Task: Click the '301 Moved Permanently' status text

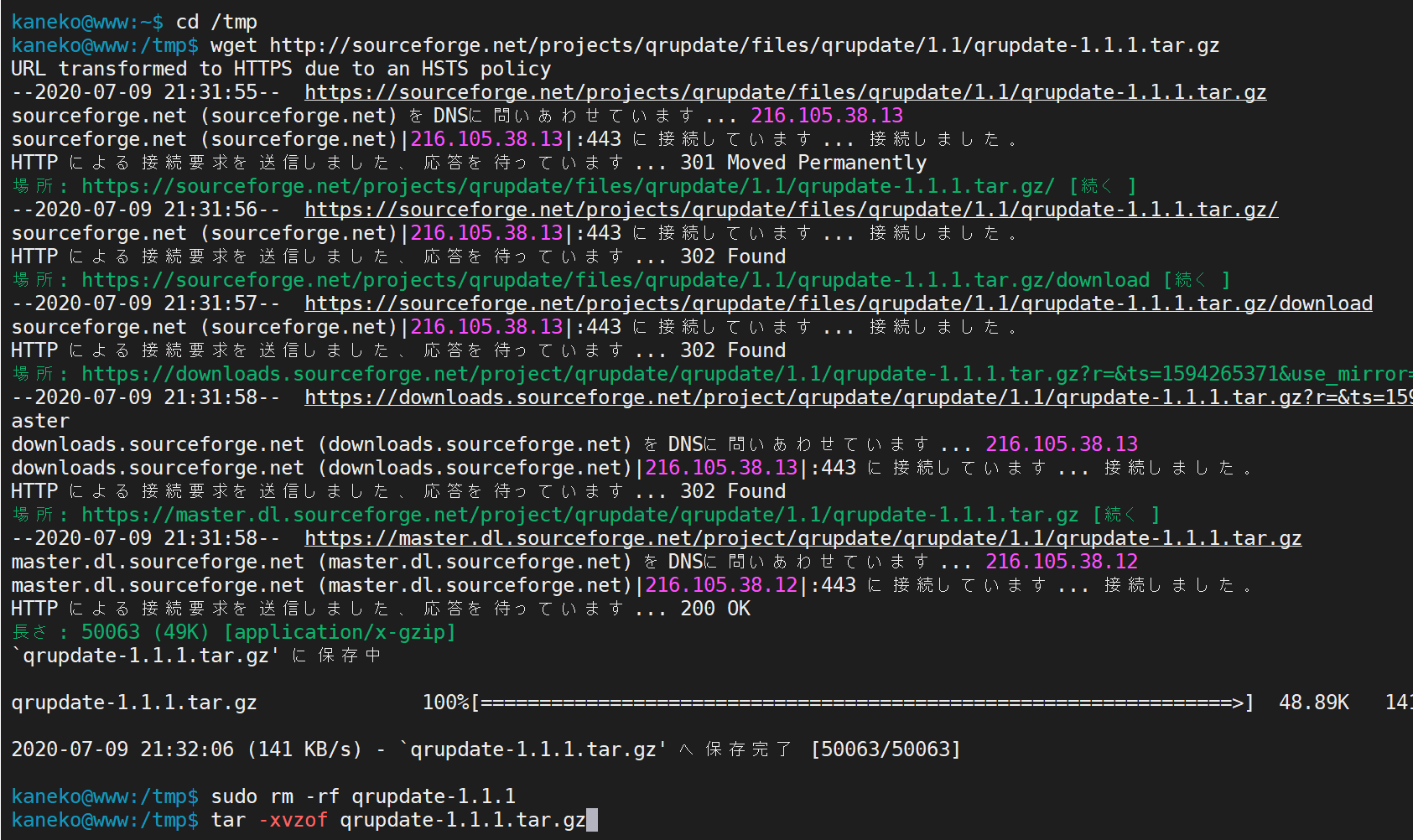Action: 803,163
